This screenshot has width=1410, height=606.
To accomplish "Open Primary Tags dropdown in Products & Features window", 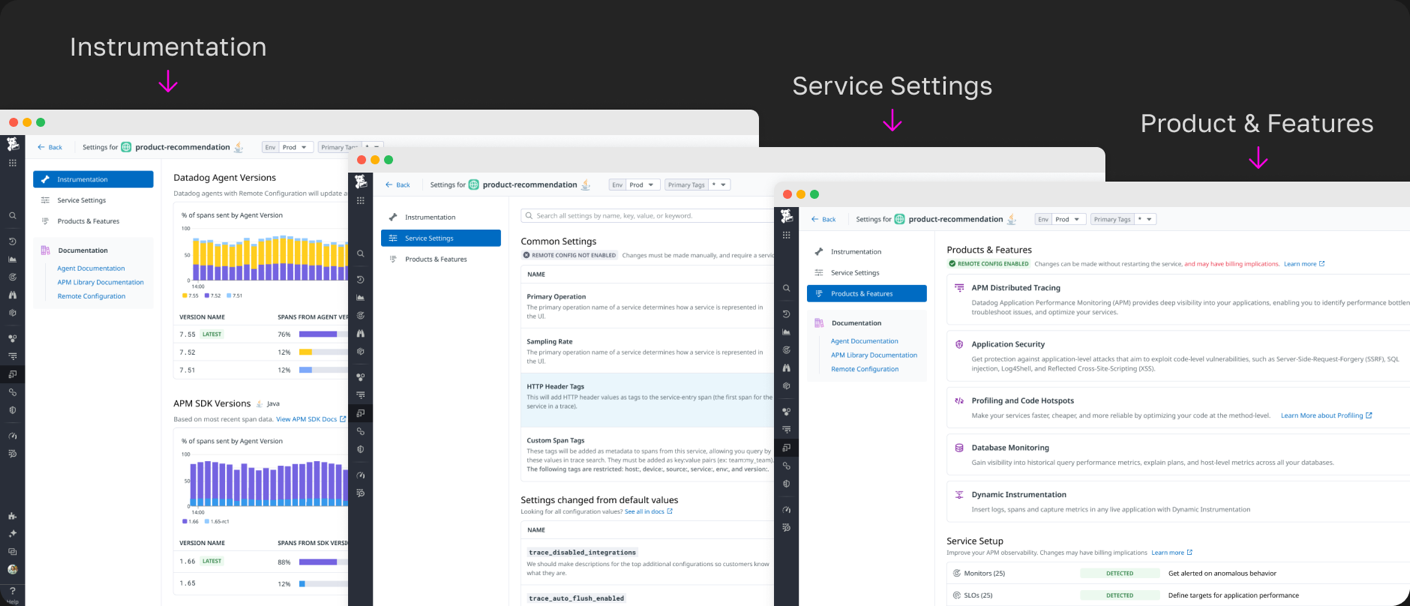I will (1124, 219).
